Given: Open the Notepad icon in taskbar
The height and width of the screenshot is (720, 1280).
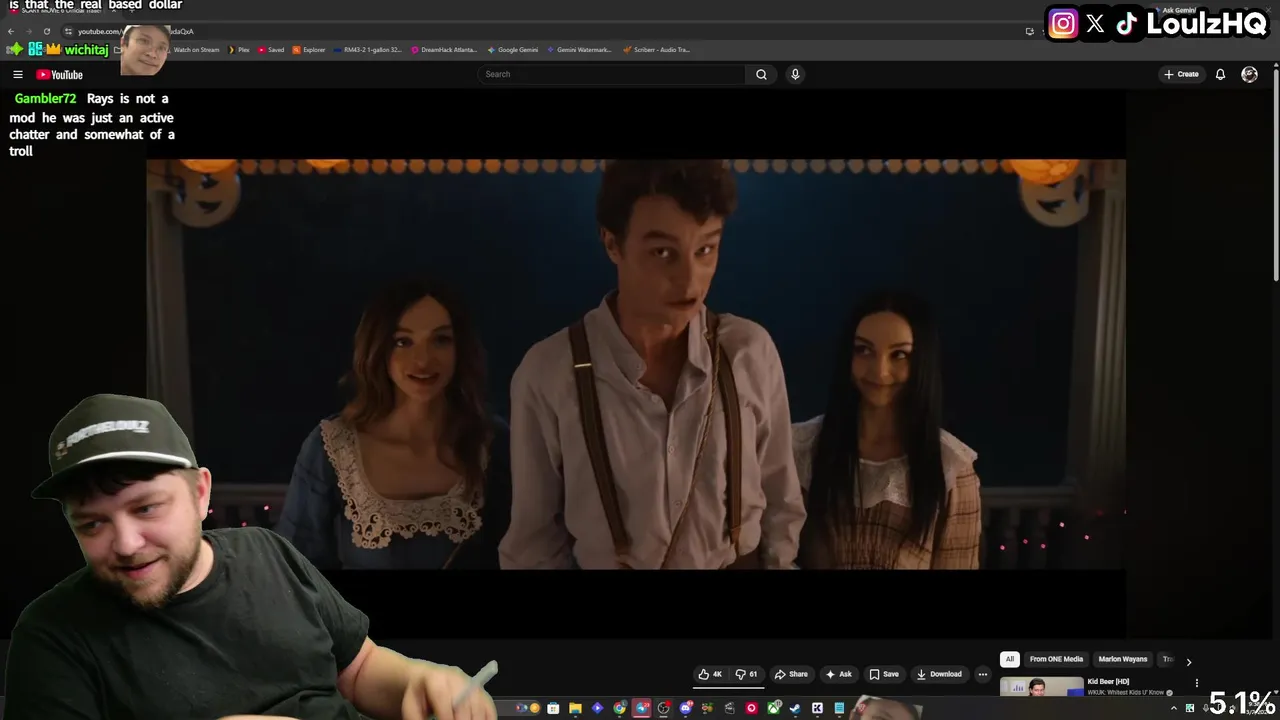Looking at the screenshot, I should point(839,708).
